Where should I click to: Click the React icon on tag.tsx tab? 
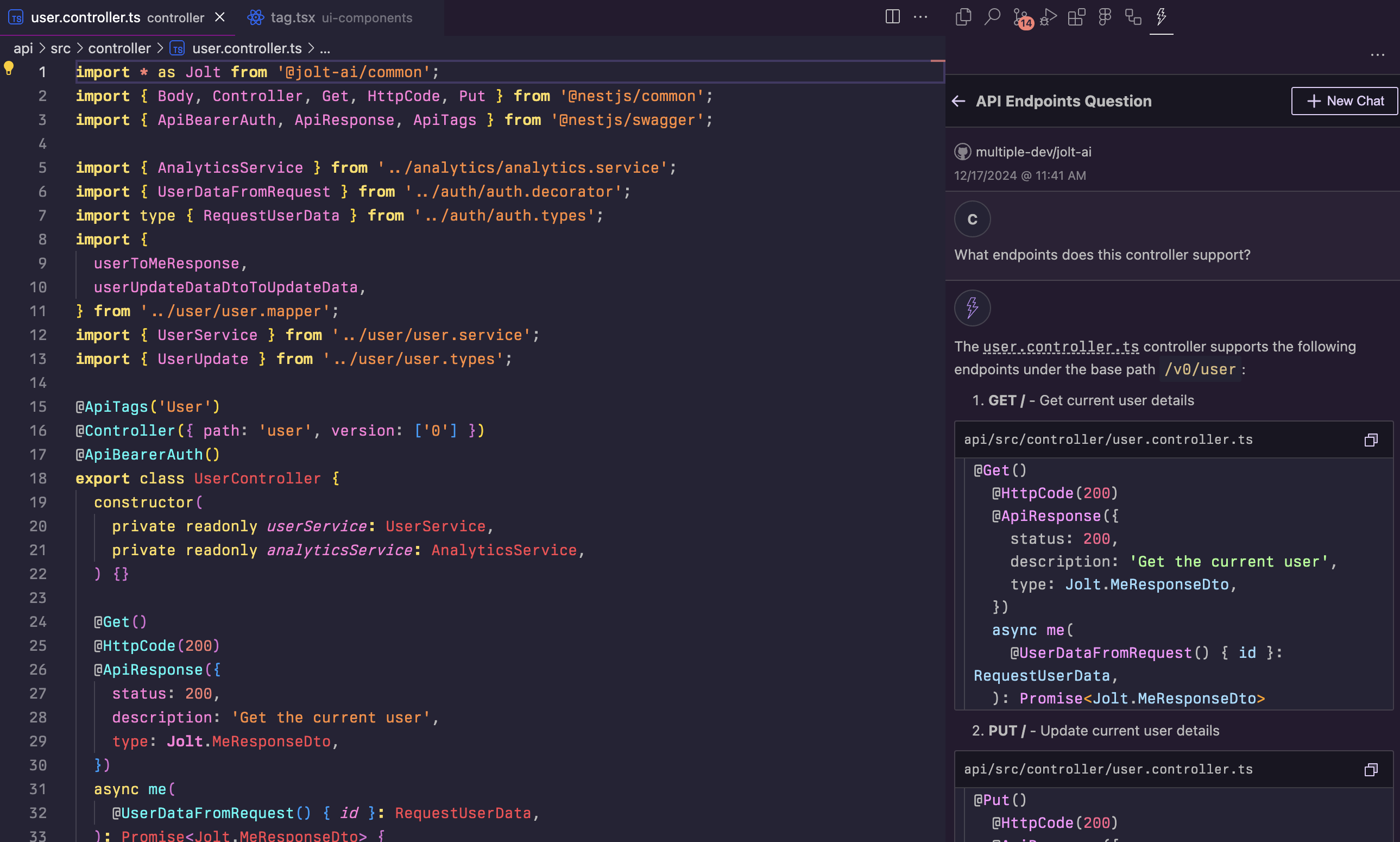coord(256,17)
